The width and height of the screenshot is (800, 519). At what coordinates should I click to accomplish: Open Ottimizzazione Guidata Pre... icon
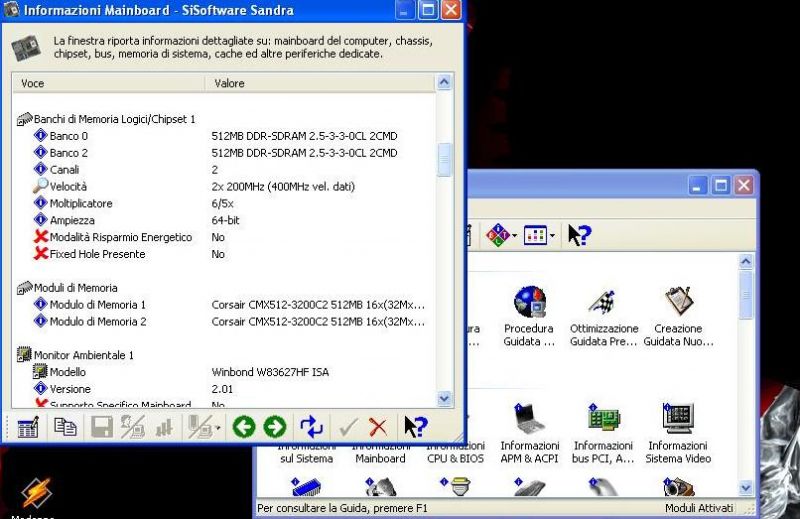coord(604,316)
